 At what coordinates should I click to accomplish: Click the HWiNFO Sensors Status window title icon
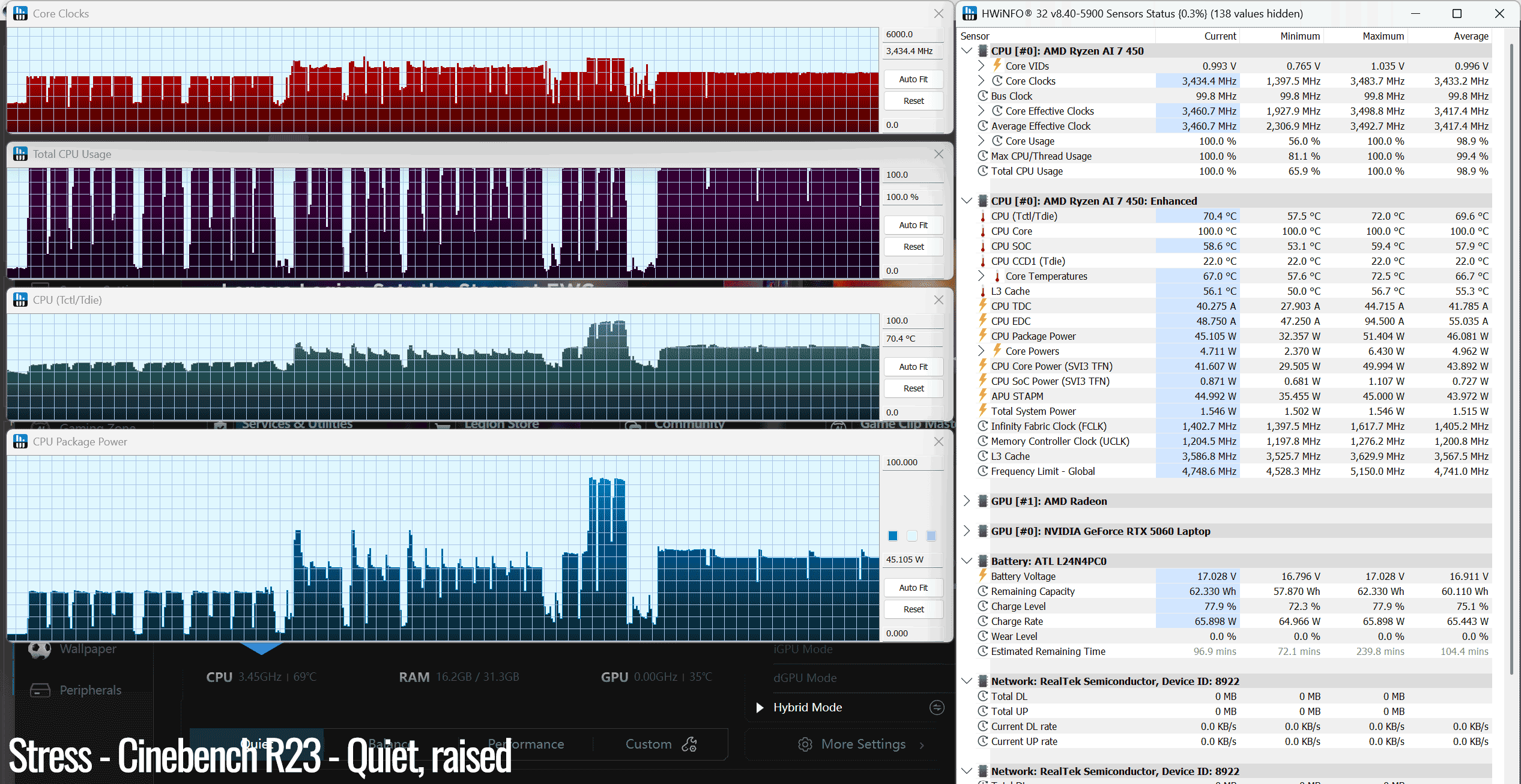pos(970,13)
